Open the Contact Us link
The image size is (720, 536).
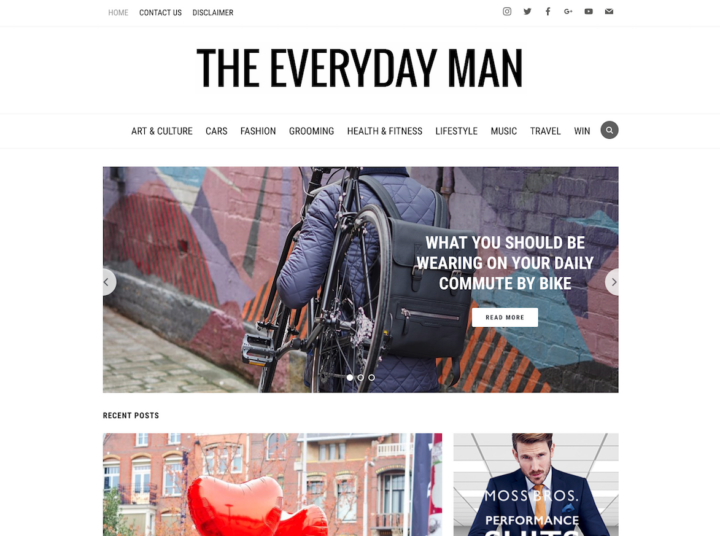pyautogui.click(x=160, y=13)
